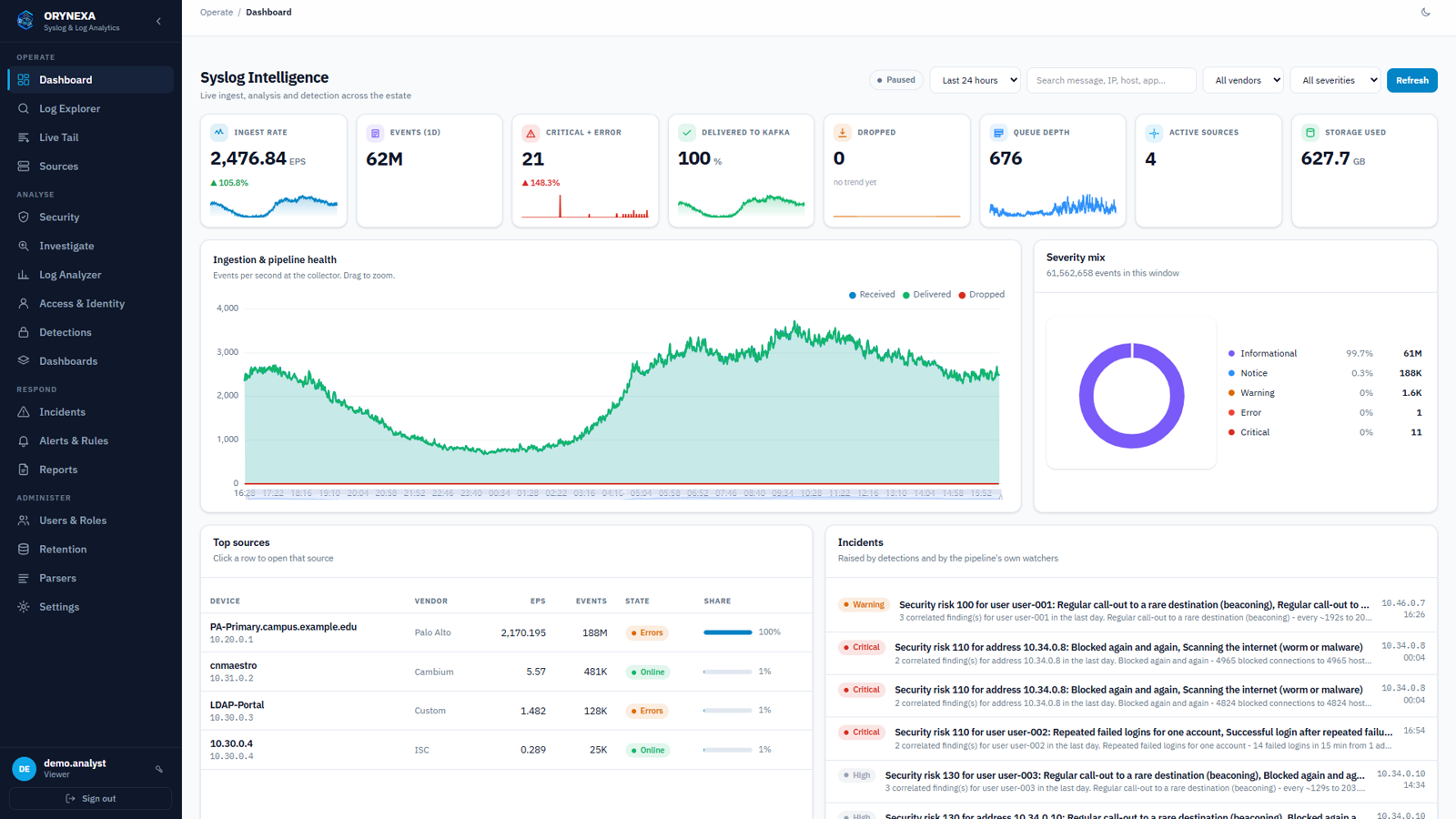Viewport: 1456px width, 819px height.
Task: Open the Last 24 hours dropdown
Action: 975,80
